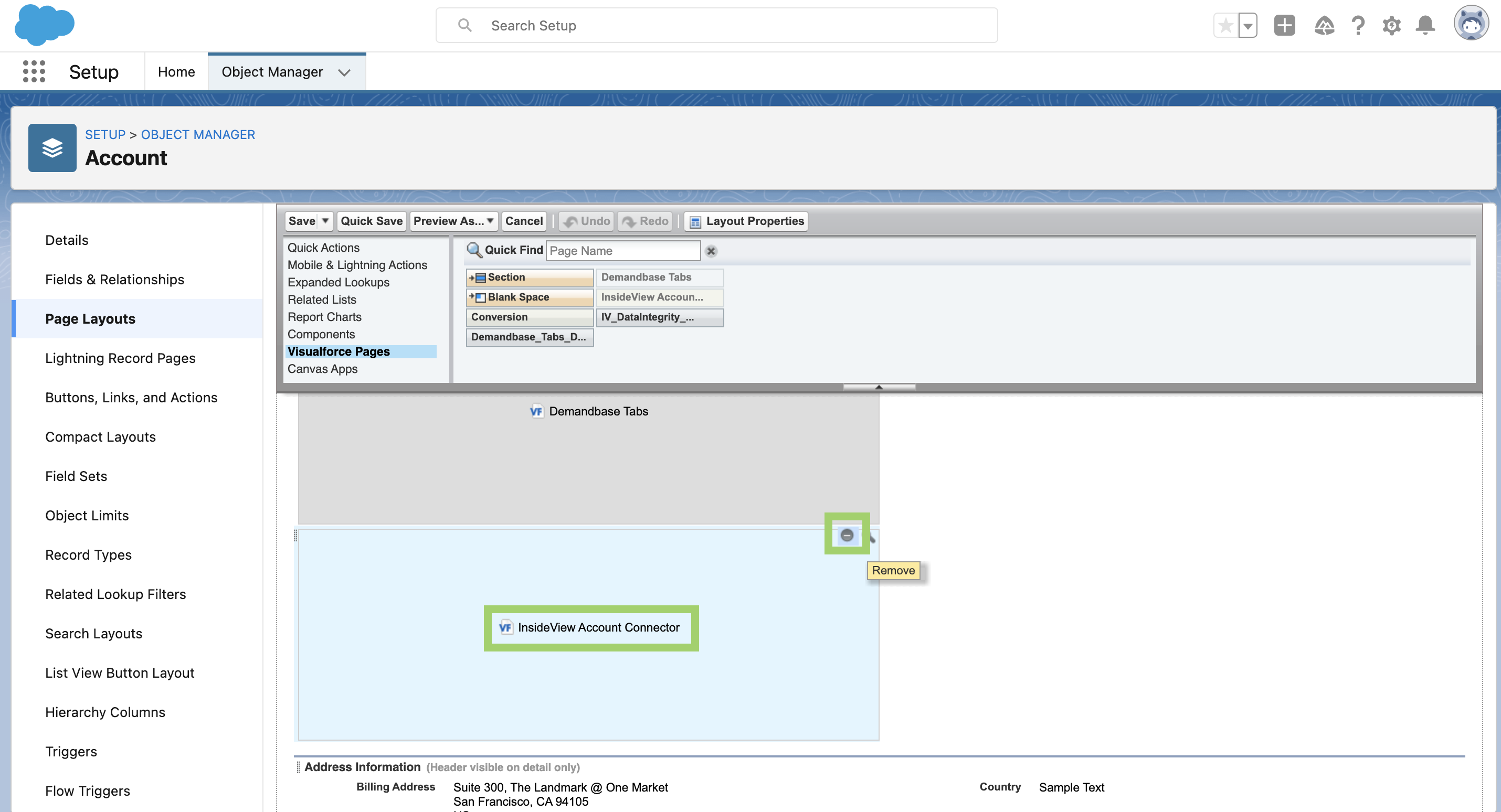Expand the Object Manager tab chevron
The image size is (1501, 812).
point(344,72)
